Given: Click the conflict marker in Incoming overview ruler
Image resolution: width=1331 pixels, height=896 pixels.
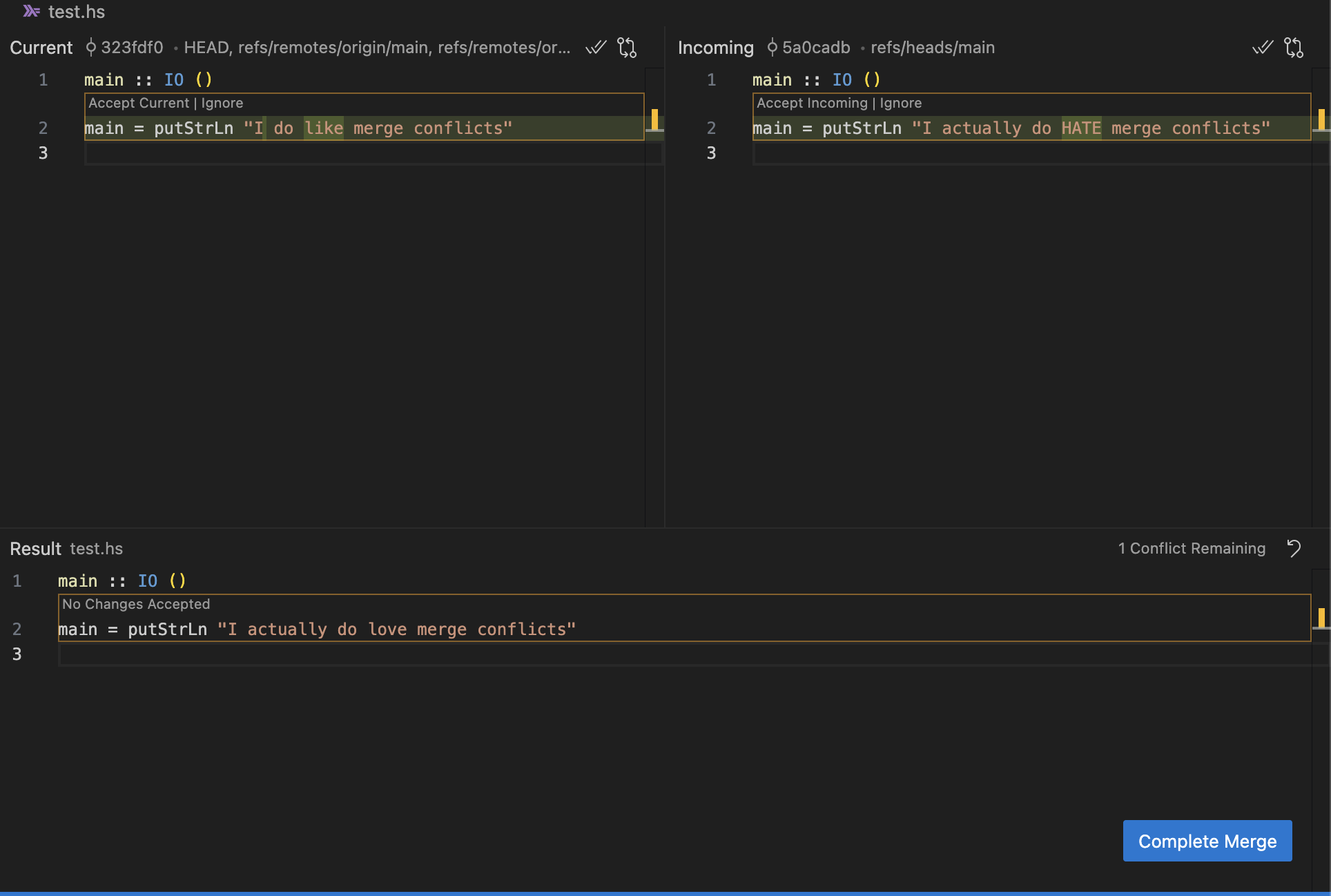Looking at the screenshot, I should 1321,119.
